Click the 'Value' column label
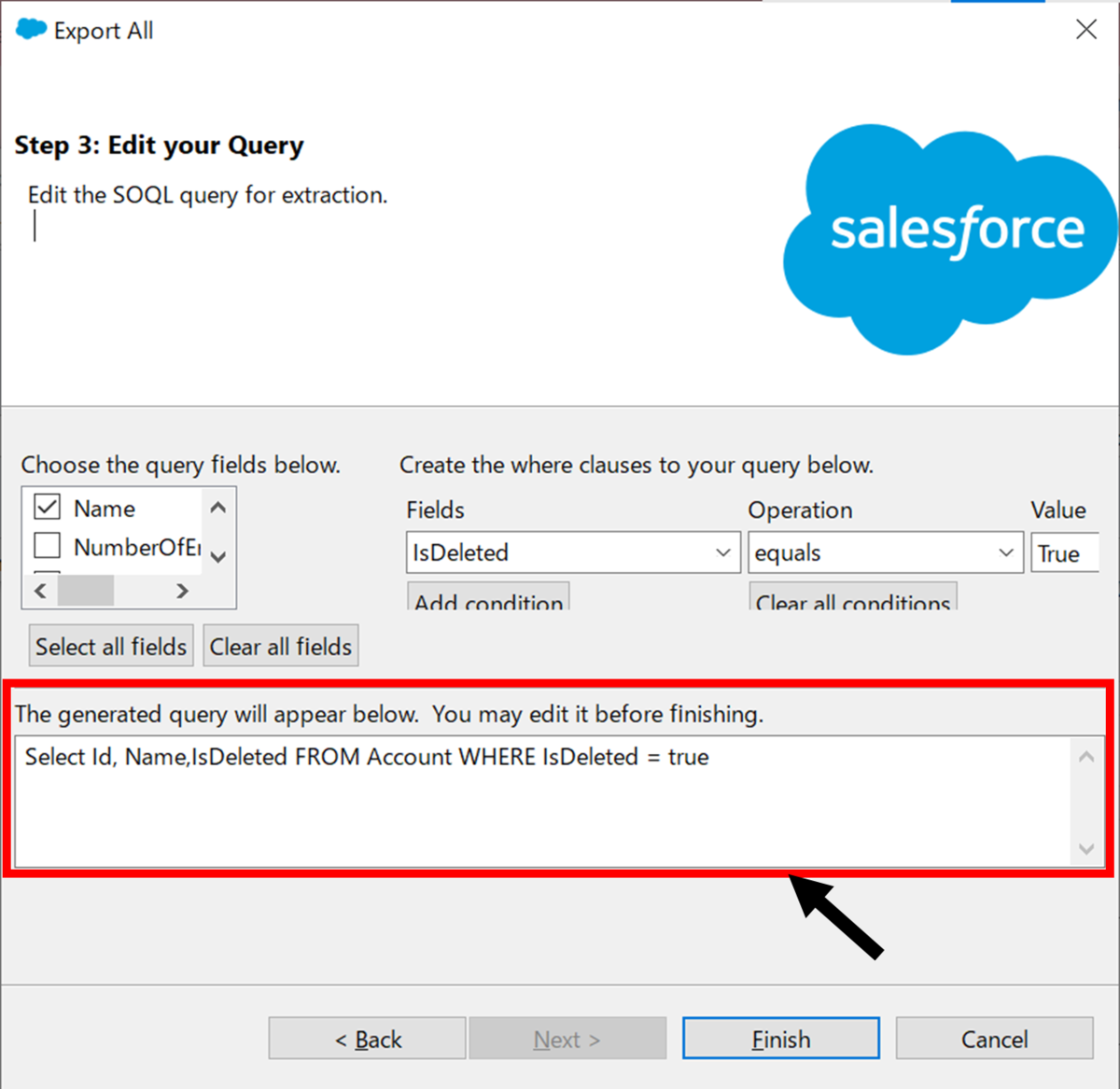This screenshot has width=1120, height=1089. coord(1058,510)
